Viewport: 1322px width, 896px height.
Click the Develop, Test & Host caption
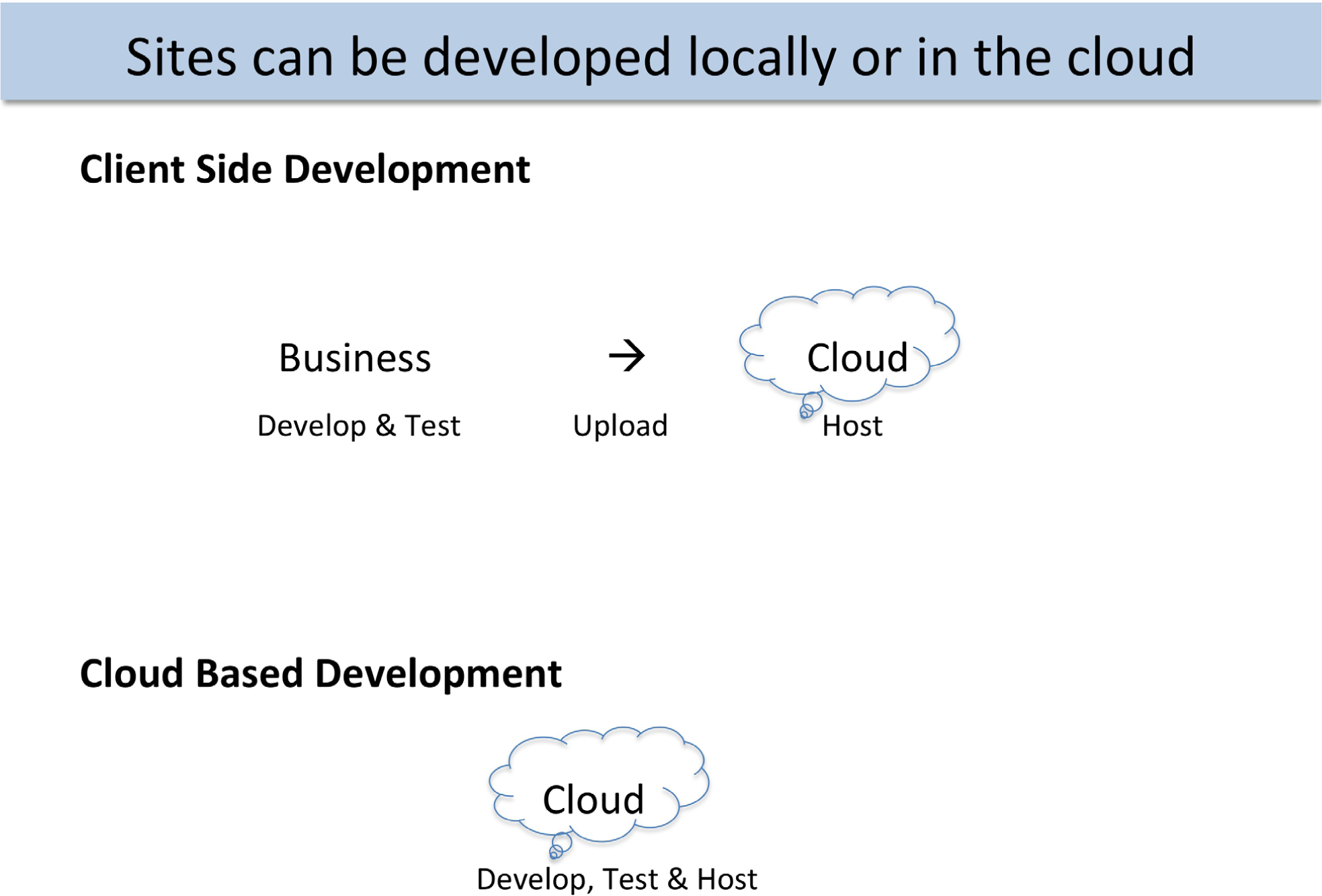tap(617, 879)
